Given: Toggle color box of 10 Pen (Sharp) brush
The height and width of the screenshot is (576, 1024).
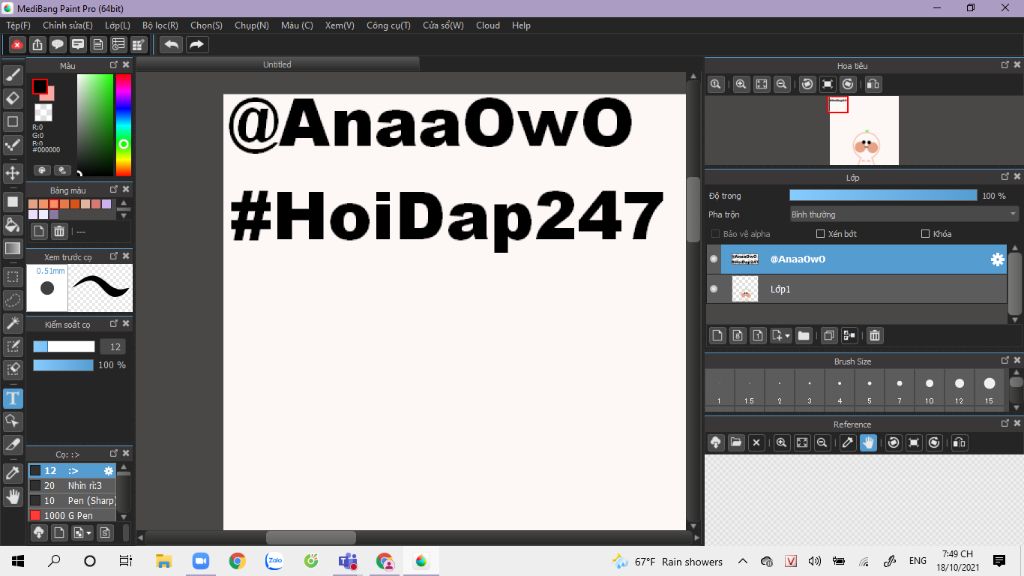Looking at the screenshot, I should click(35, 500).
